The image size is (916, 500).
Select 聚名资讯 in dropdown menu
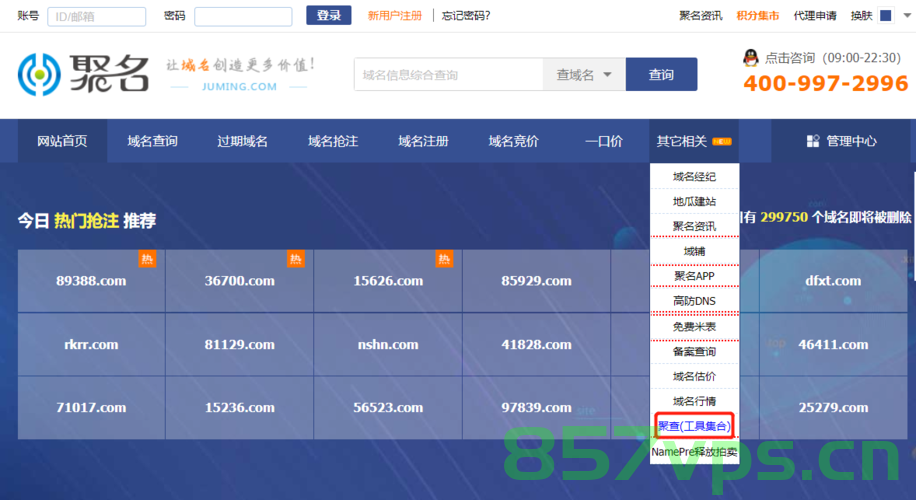pyautogui.click(x=694, y=226)
